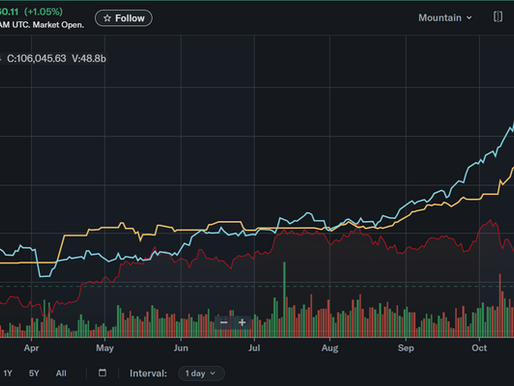Click the Interval: label
Viewport: 514px width, 386px height.
(x=148, y=373)
